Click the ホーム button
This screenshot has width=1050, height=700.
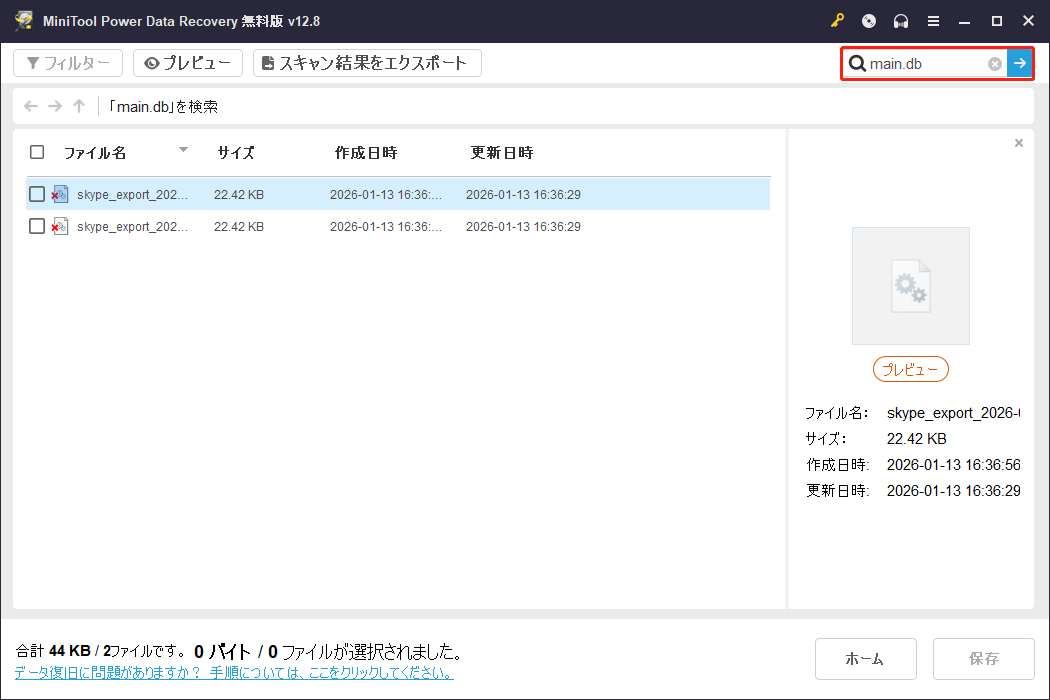(x=866, y=658)
